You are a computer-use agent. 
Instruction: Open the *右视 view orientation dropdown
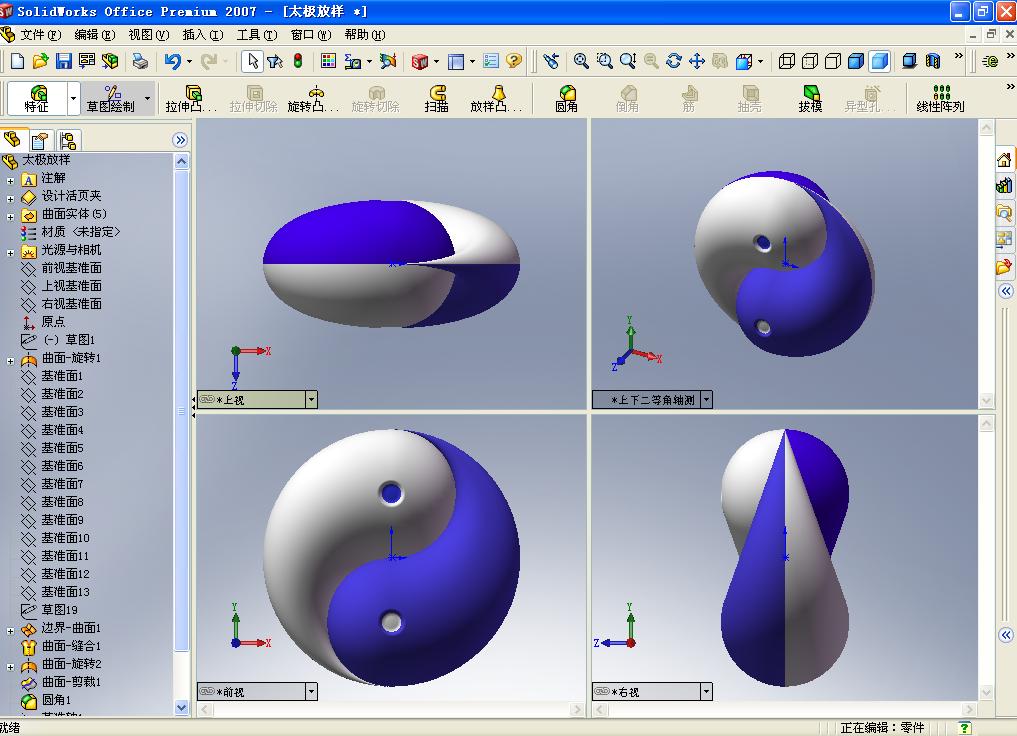(706, 691)
